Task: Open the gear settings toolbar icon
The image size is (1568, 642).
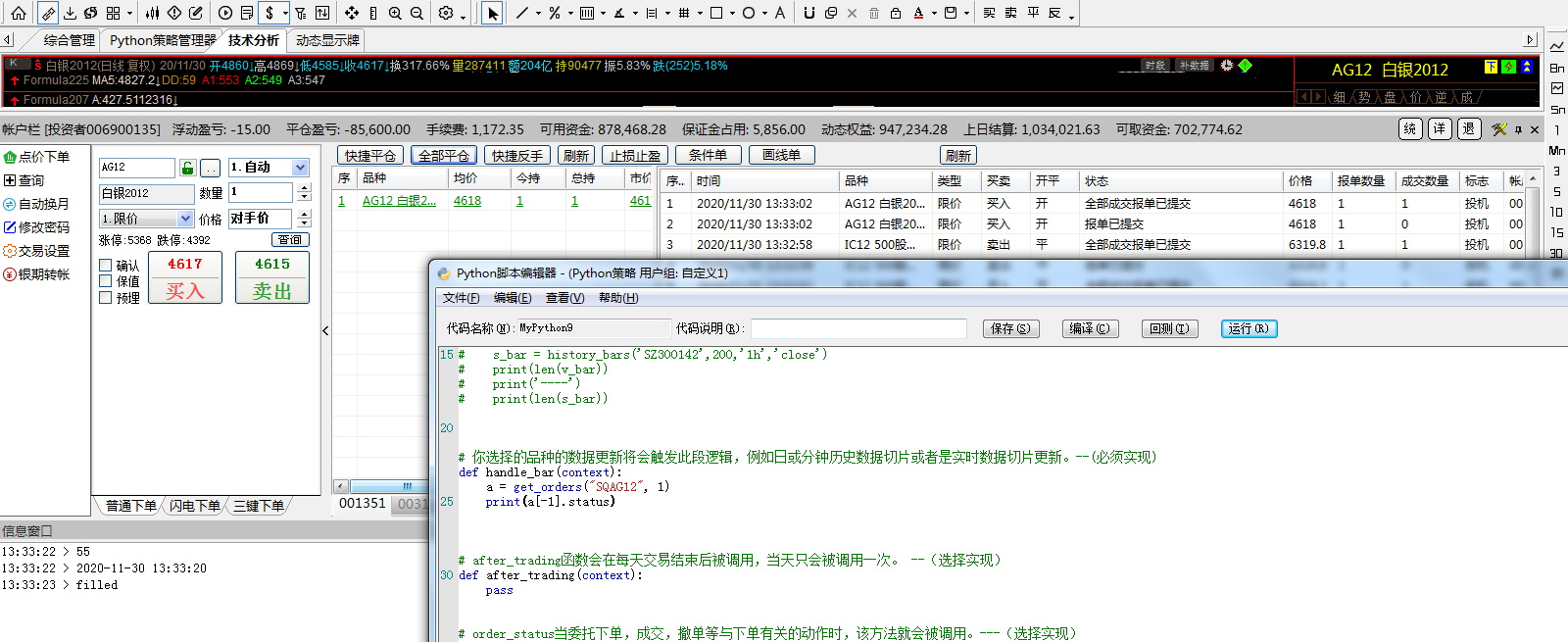Action: pyautogui.click(x=446, y=13)
